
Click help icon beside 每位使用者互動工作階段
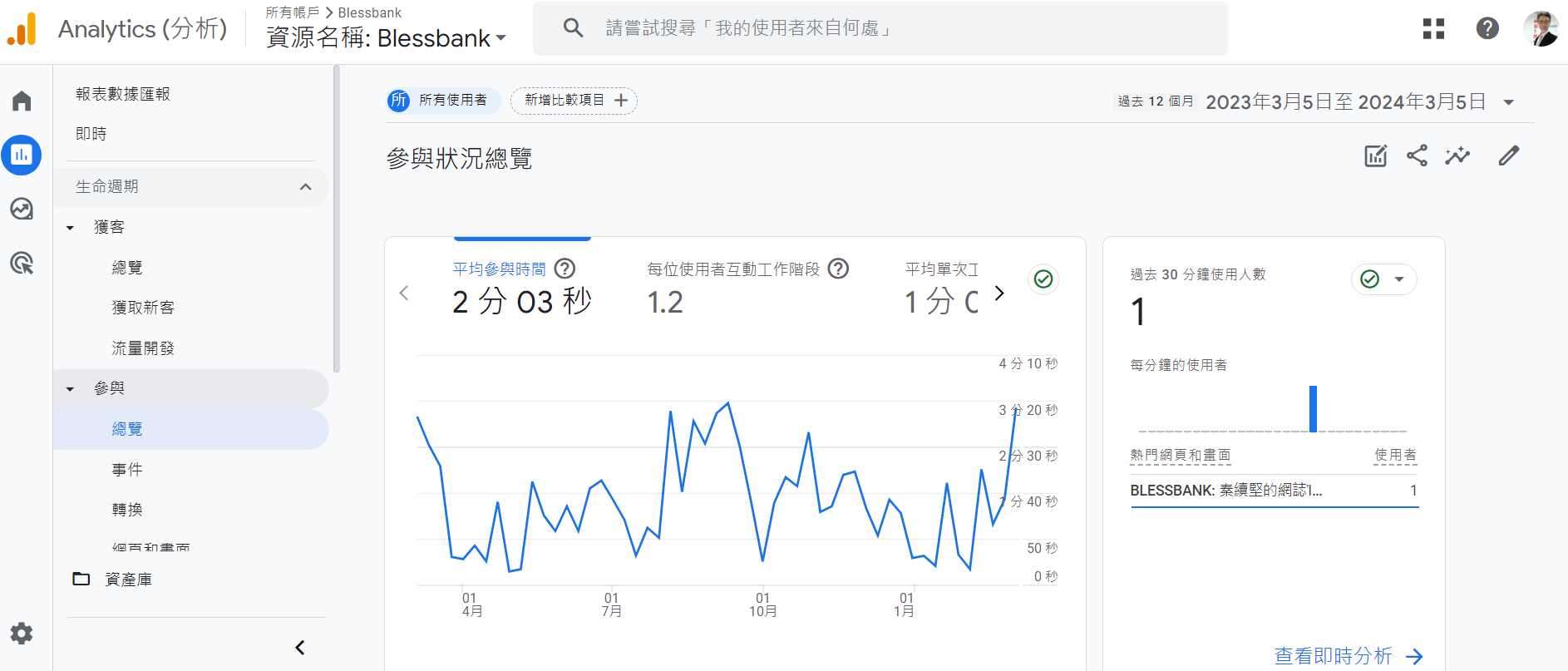(839, 269)
